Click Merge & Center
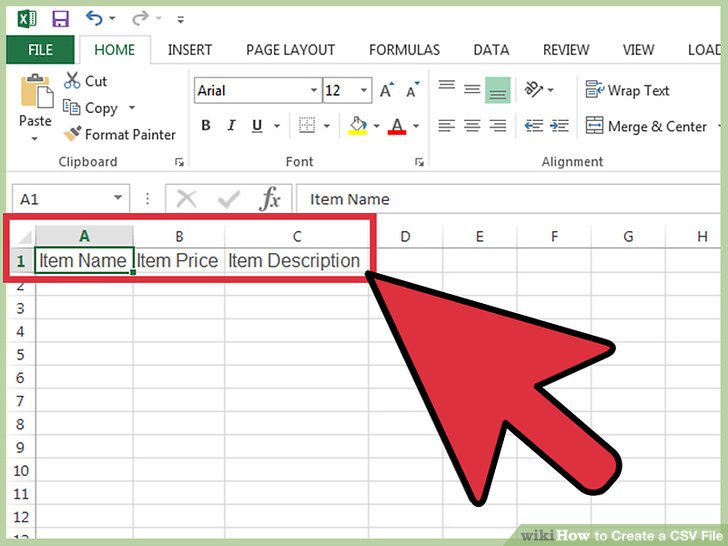Image resolution: width=728 pixels, height=546 pixels. 646,126
